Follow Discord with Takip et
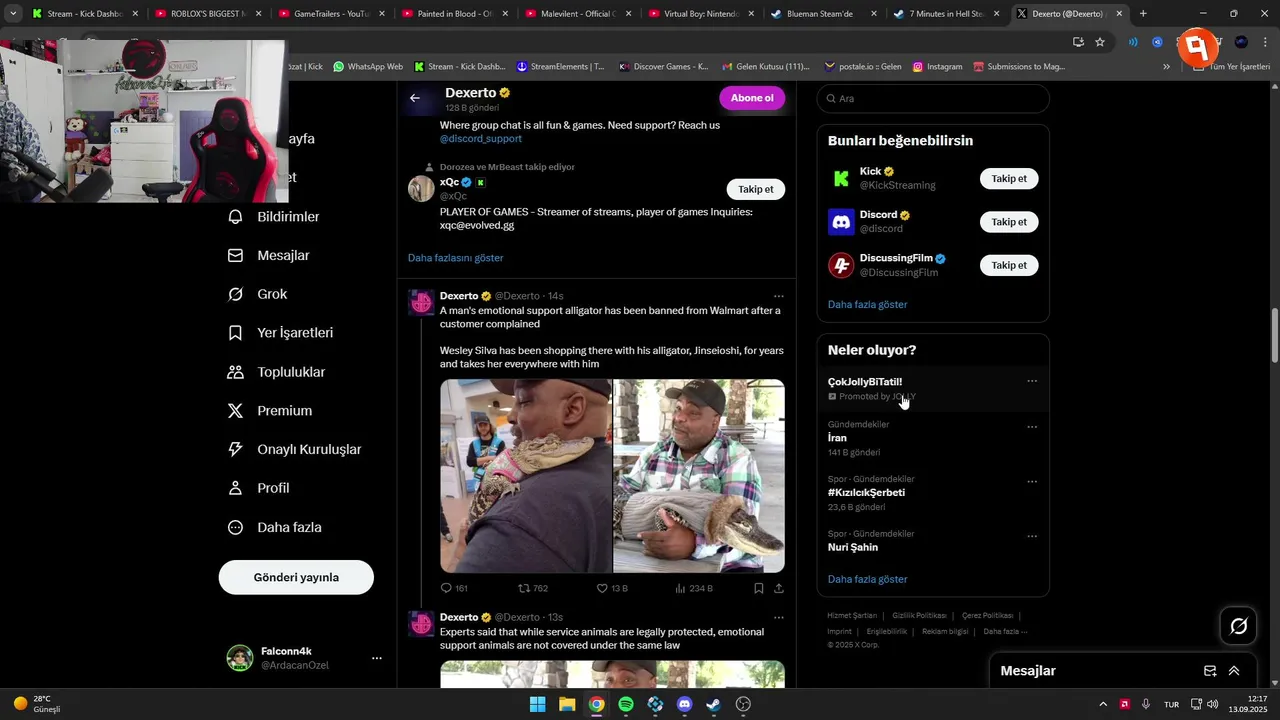Screen dimensions: 1280x720 click(x=1009, y=222)
